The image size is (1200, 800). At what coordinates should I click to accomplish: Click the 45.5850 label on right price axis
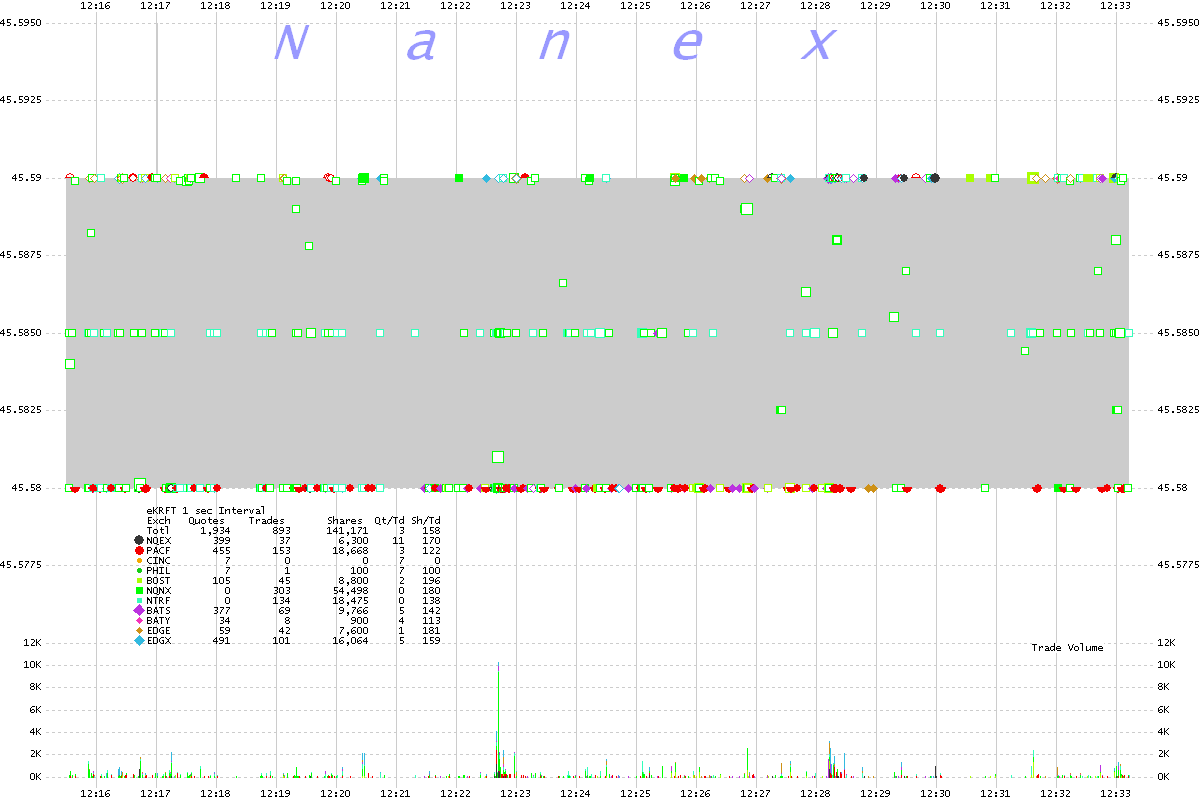coord(1176,332)
